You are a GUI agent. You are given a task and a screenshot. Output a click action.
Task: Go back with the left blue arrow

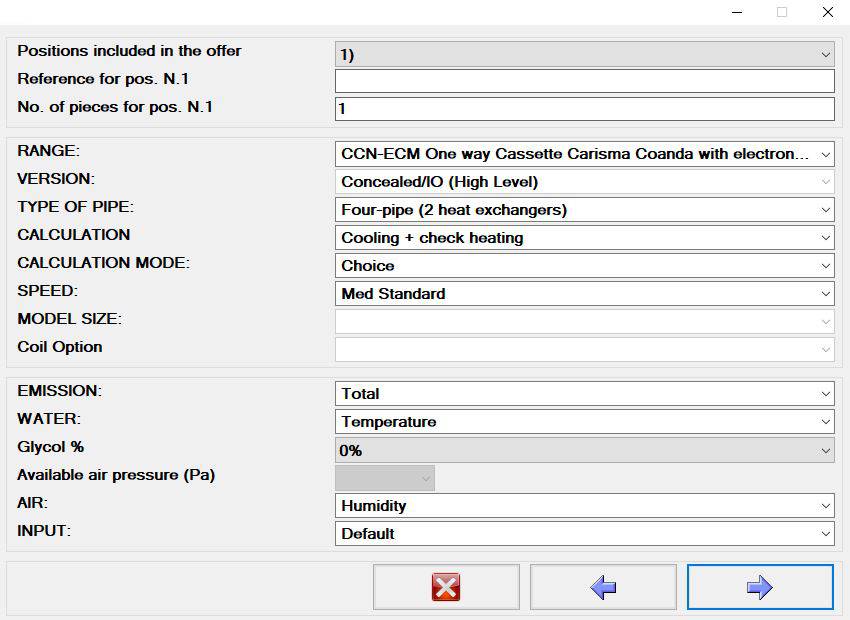(x=603, y=587)
